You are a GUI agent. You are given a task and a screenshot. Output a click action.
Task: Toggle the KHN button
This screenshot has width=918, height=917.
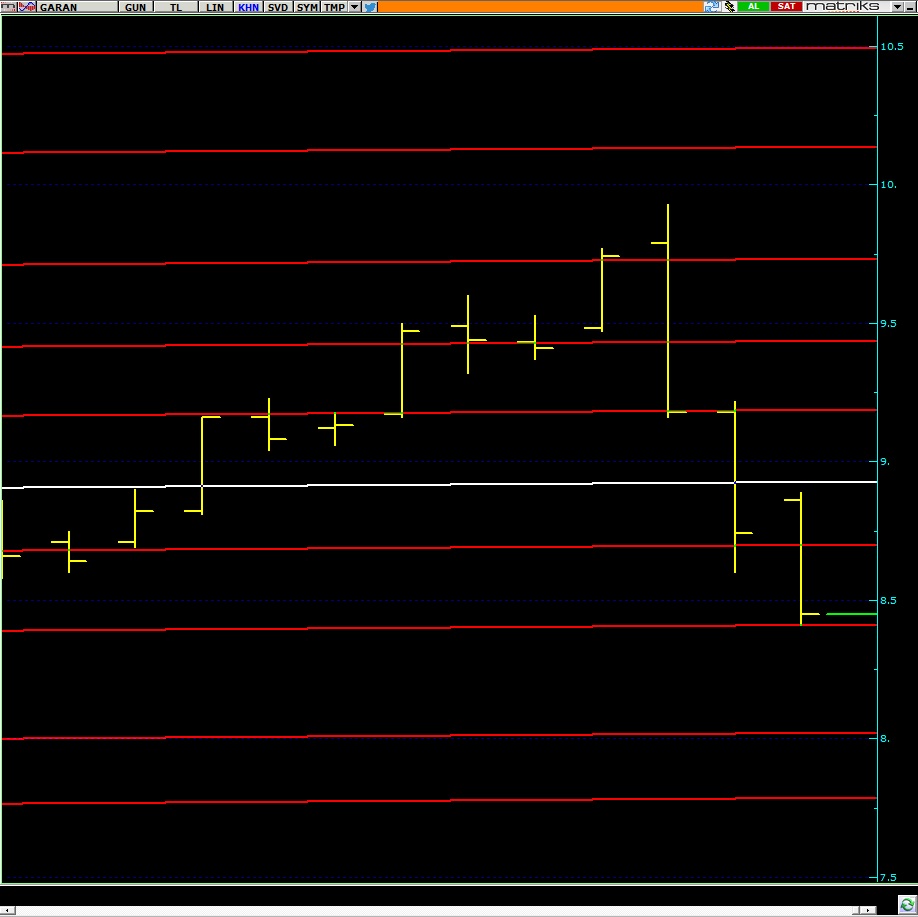click(x=249, y=6)
